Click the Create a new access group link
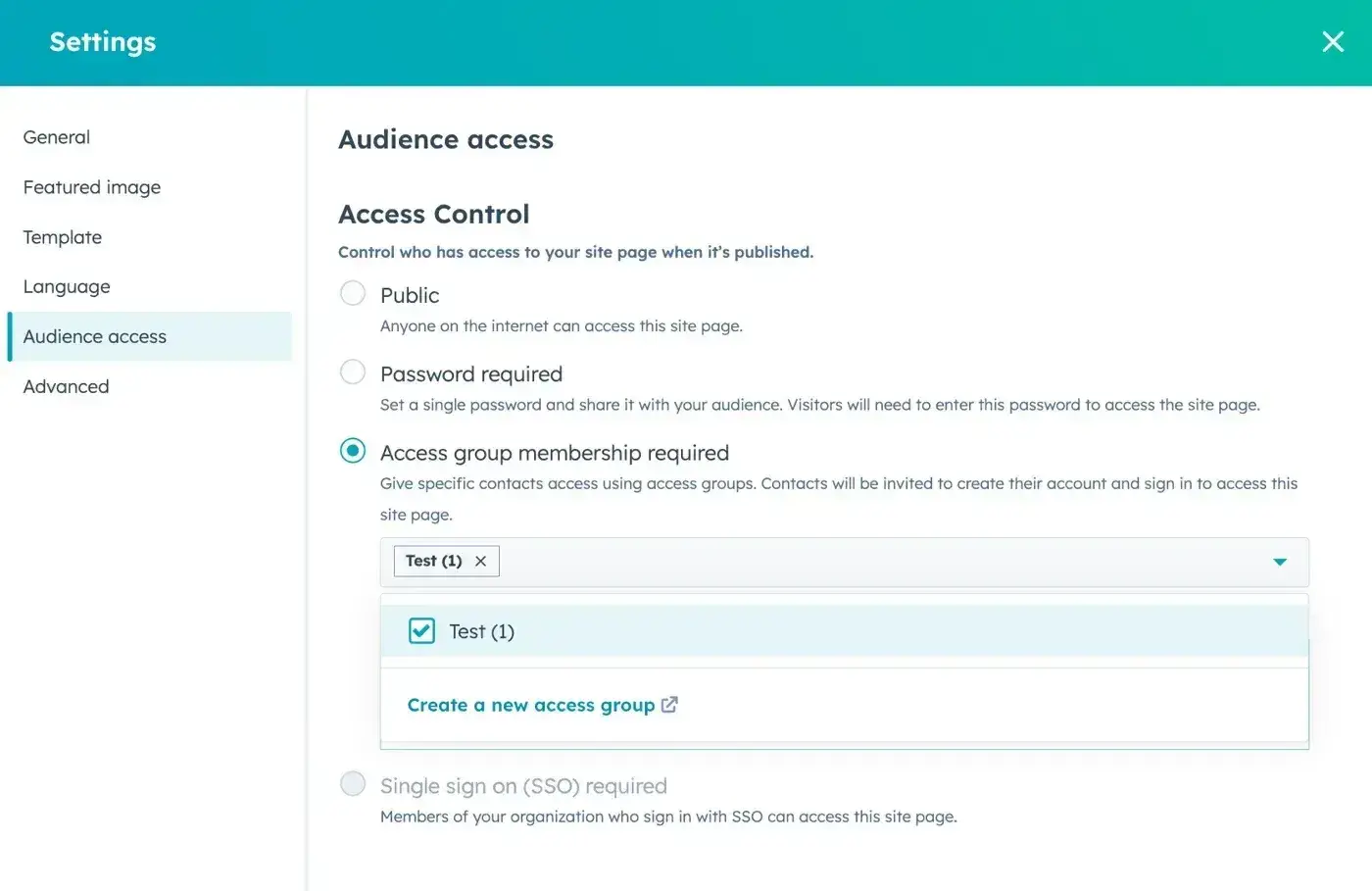Screen dimensions: 1372x891 click(530, 705)
